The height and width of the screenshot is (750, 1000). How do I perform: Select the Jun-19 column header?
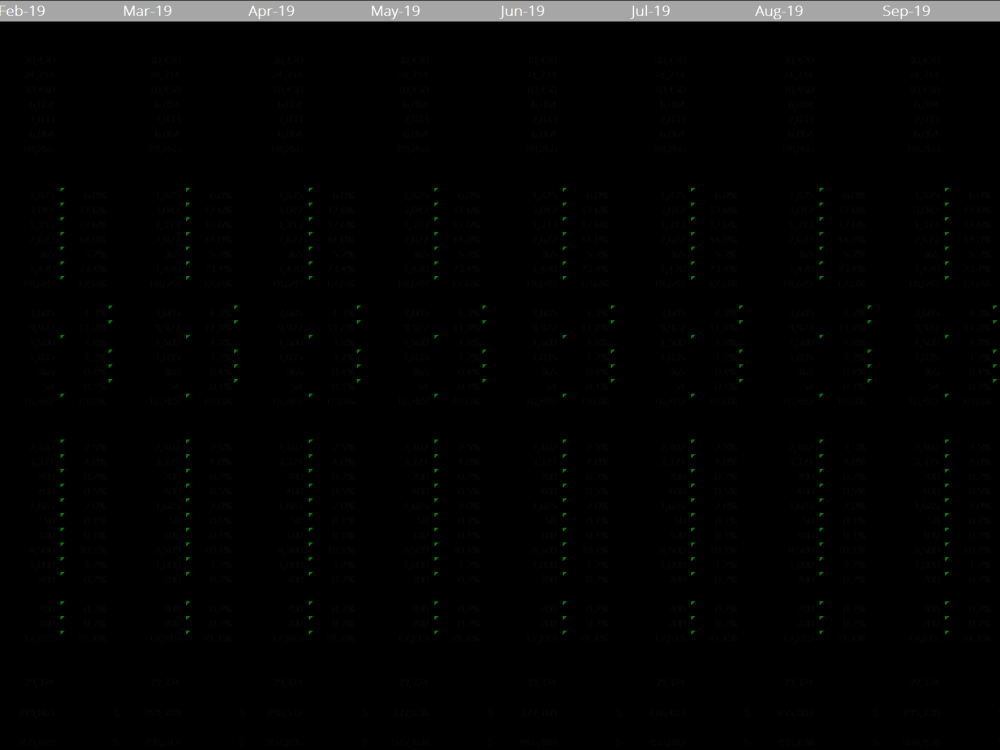[522, 11]
